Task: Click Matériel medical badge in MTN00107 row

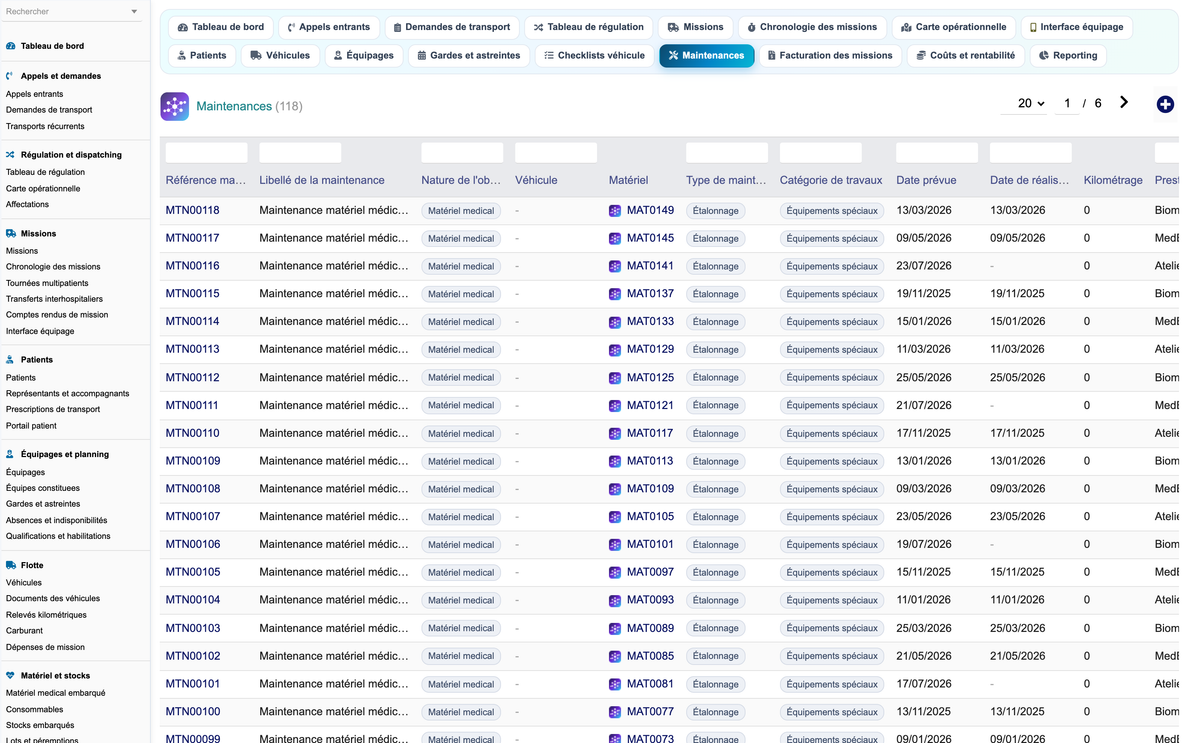Action: (x=461, y=517)
